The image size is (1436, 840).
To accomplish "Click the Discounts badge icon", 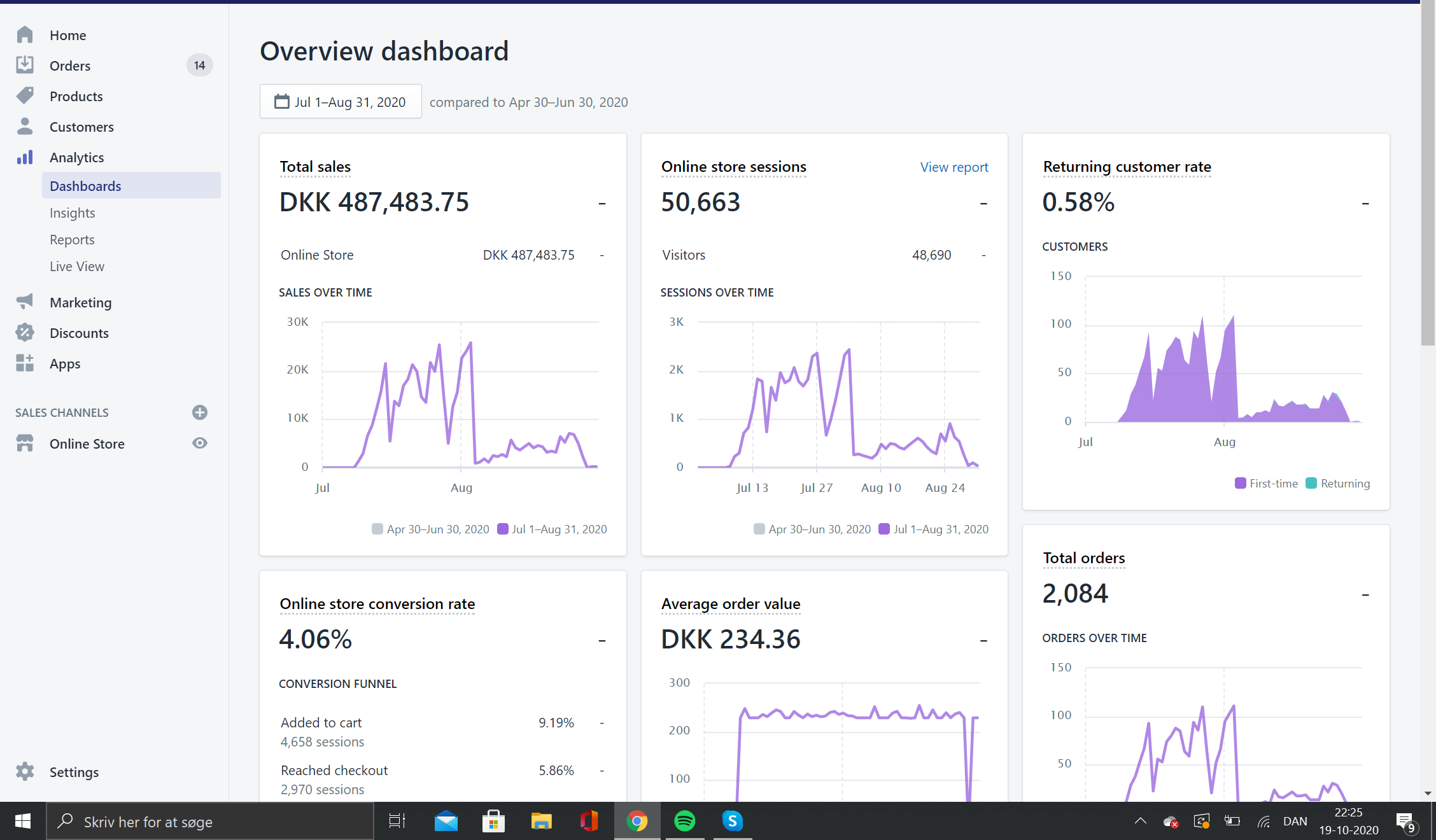I will pos(25,332).
